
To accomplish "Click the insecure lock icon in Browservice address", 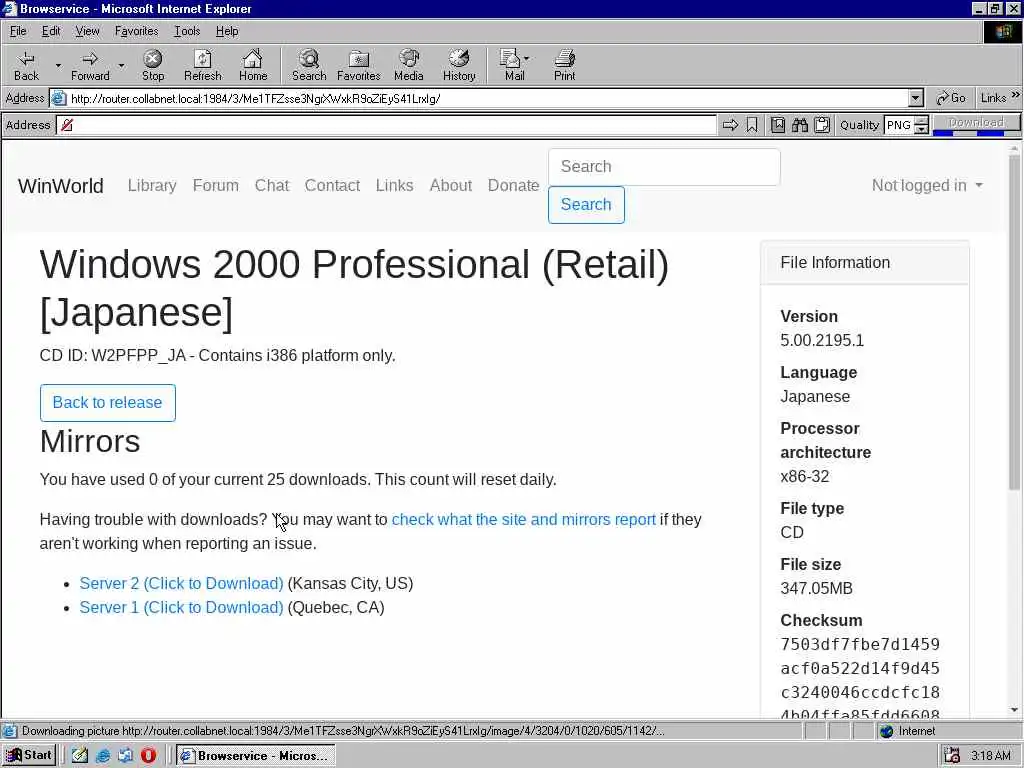I will [x=67, y=125].
